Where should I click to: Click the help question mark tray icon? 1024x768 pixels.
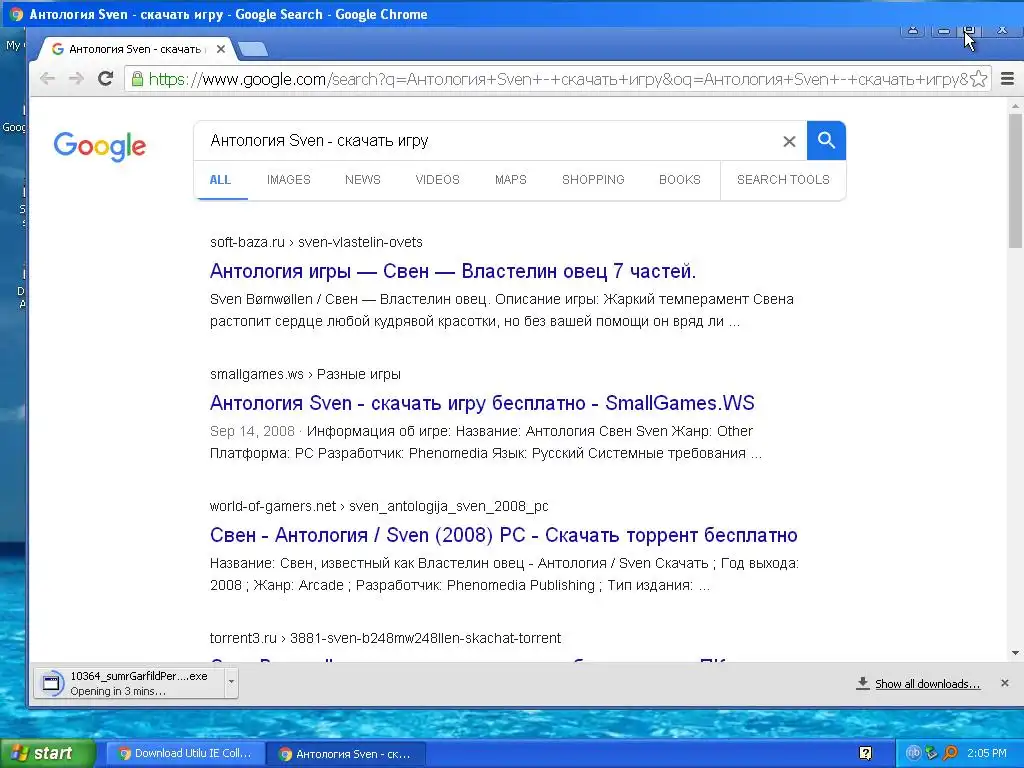coord(866,754)
